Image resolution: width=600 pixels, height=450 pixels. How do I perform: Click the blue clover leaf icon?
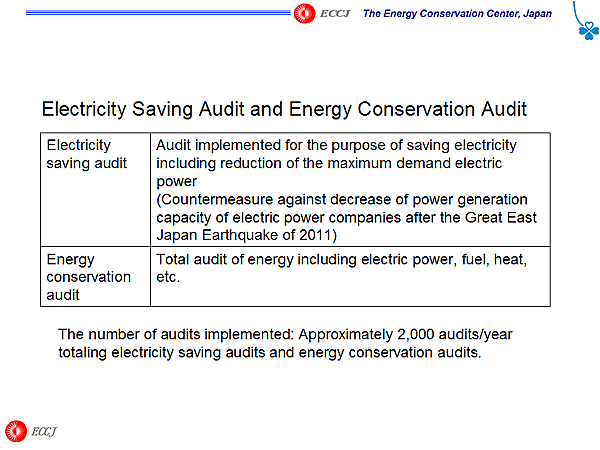click(x=588, y=30)
